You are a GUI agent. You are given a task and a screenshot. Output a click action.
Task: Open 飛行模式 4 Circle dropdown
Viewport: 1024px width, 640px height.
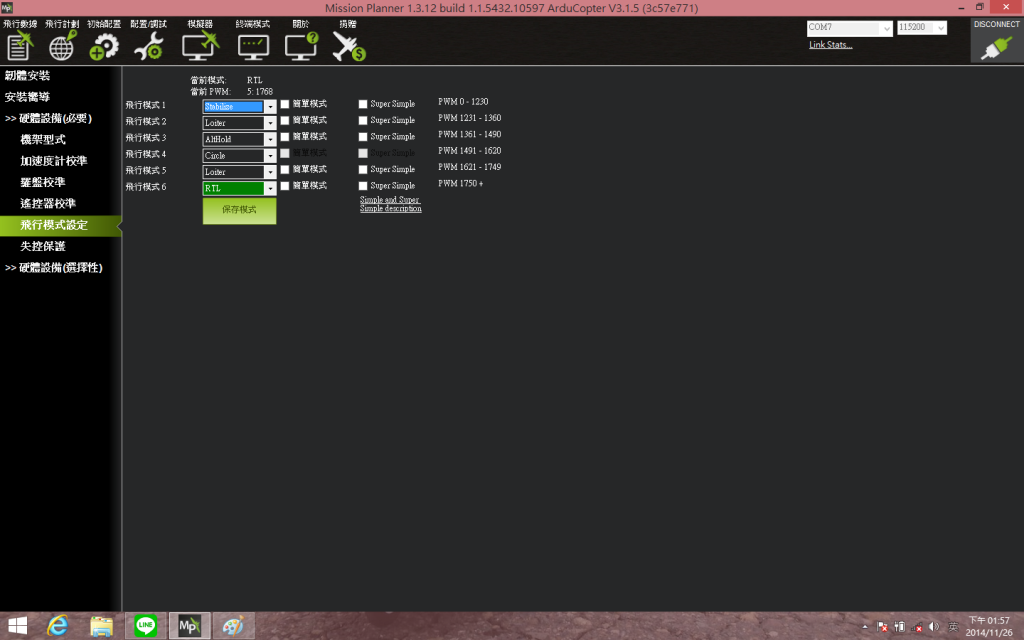coord(270,155)
